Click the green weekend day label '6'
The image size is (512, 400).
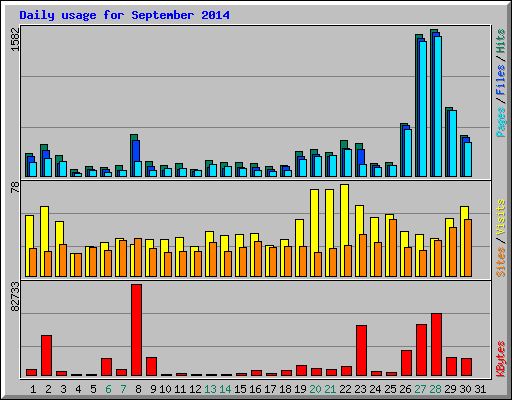click(108, 389)
